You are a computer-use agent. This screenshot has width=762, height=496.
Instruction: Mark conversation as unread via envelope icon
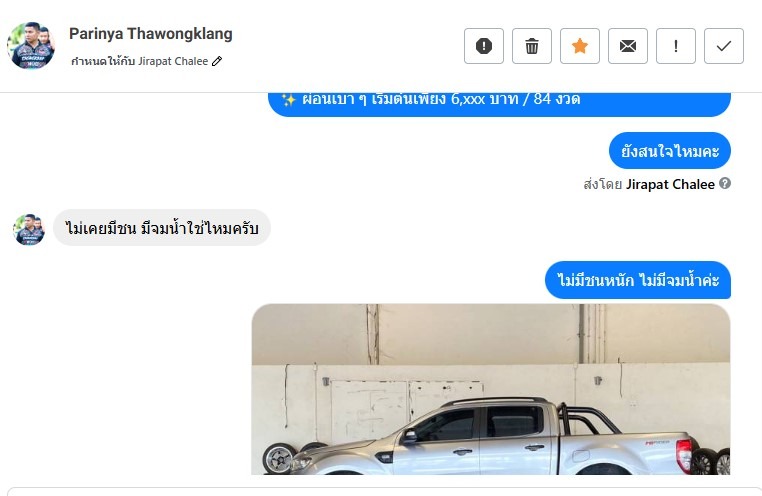coord(628,46)
